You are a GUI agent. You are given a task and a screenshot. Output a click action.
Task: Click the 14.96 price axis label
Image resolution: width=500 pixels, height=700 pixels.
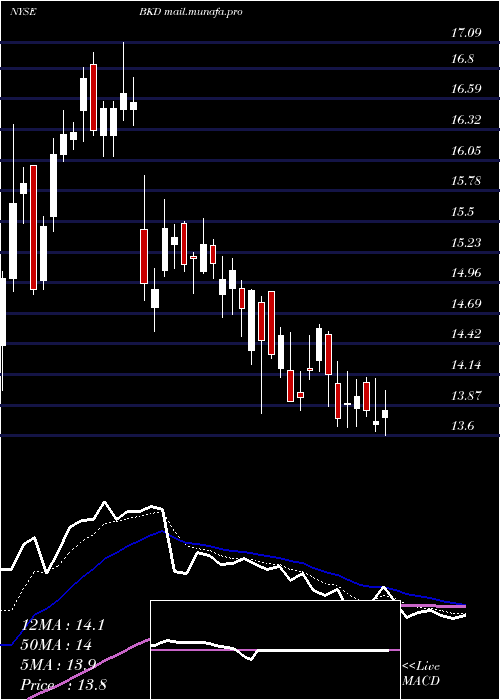pyautogui.click(x=466, y=273)
